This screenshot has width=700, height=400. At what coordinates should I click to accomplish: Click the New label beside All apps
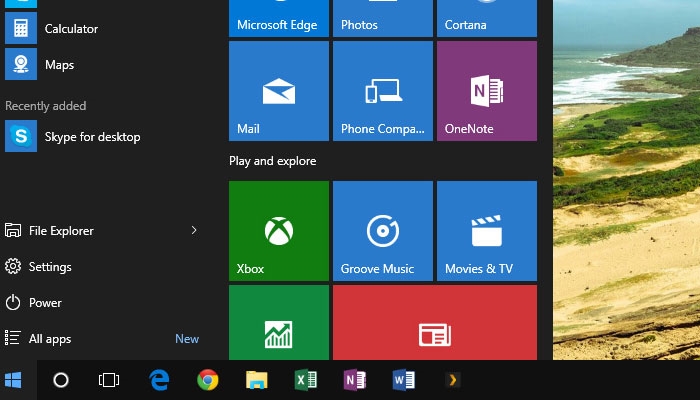click(x=187, y=339)
